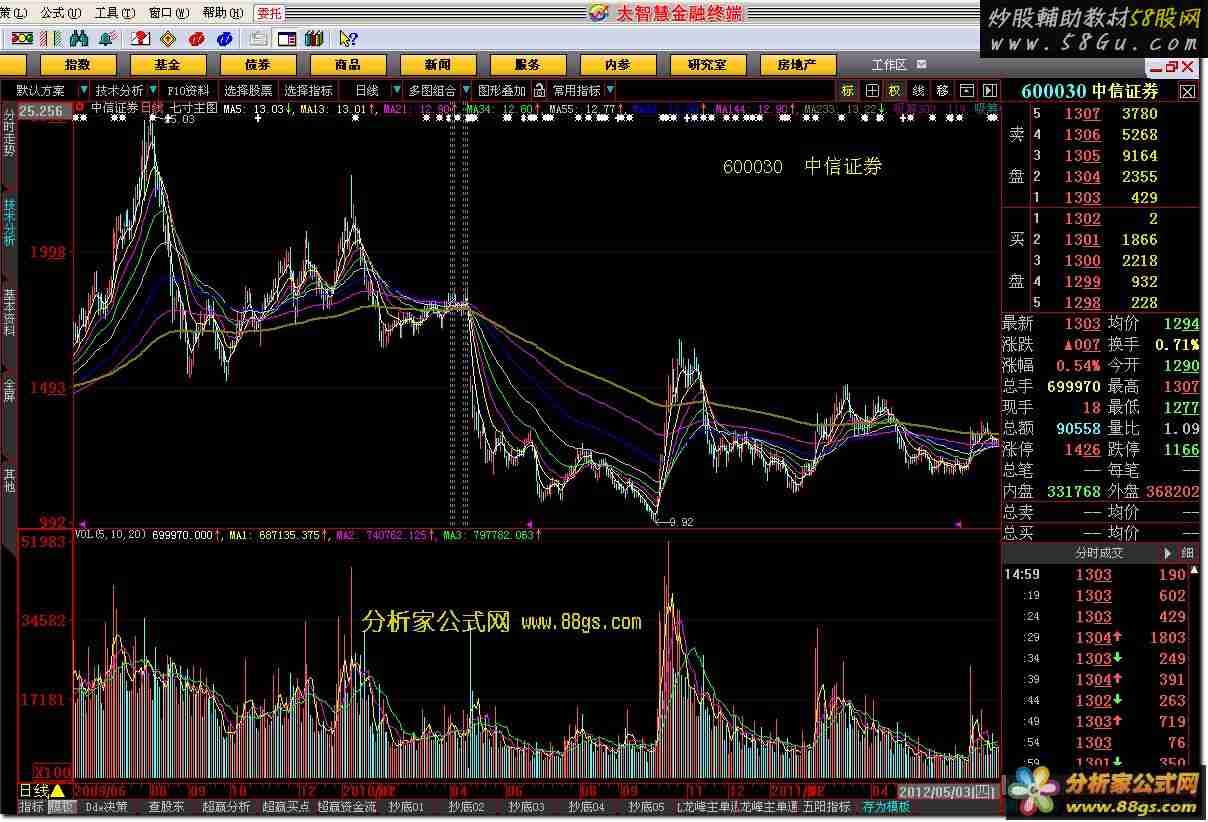
Task: Click the 线 line drawing button
Action: coord(919,90)
